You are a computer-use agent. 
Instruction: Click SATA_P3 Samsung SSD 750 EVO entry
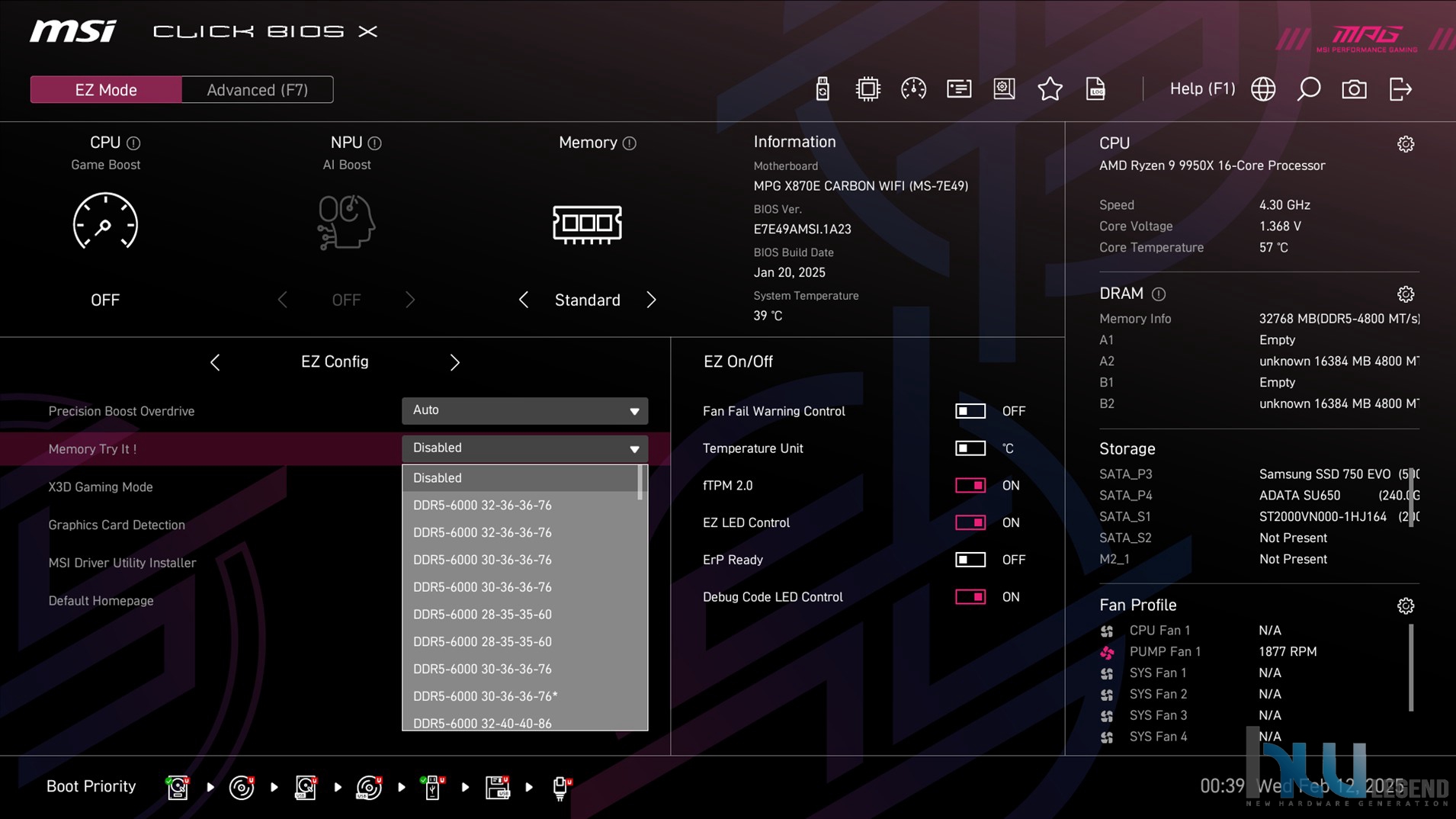click(x=1259, y=474)
